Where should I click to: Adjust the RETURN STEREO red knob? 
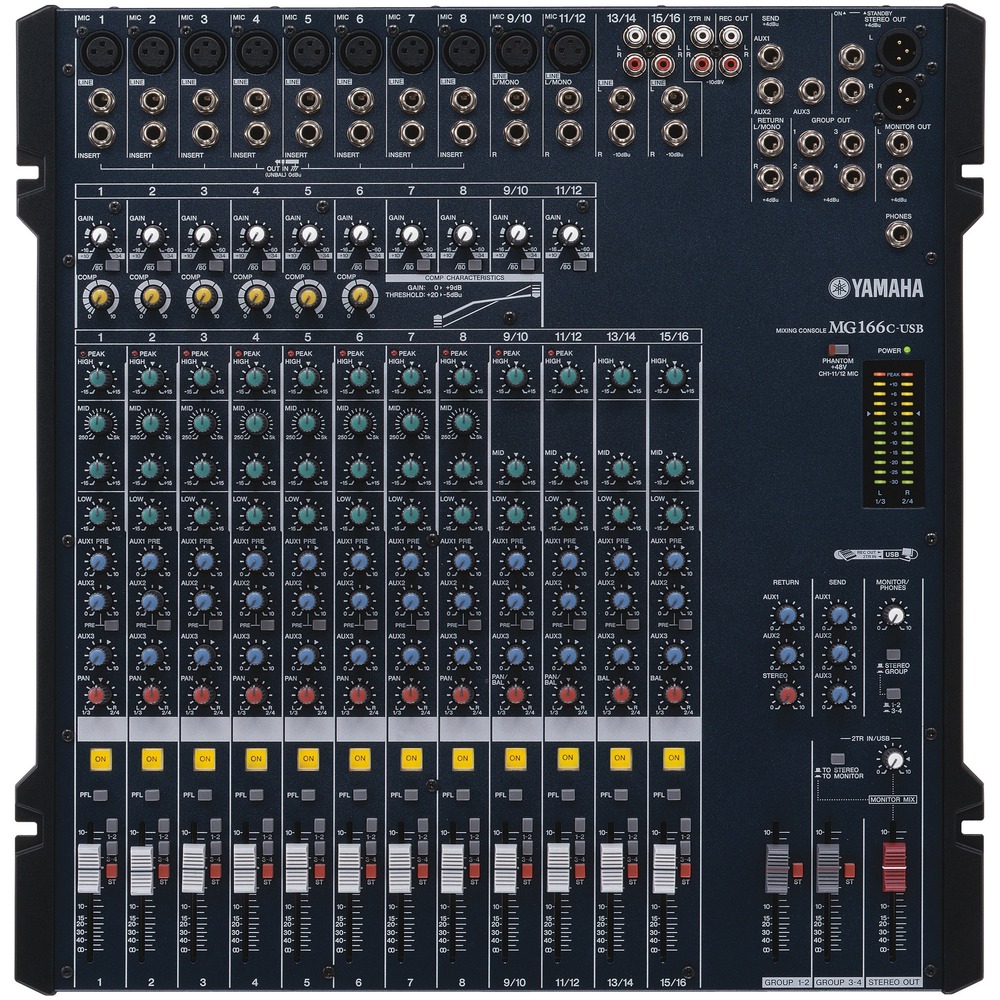(x=788, y=695)
